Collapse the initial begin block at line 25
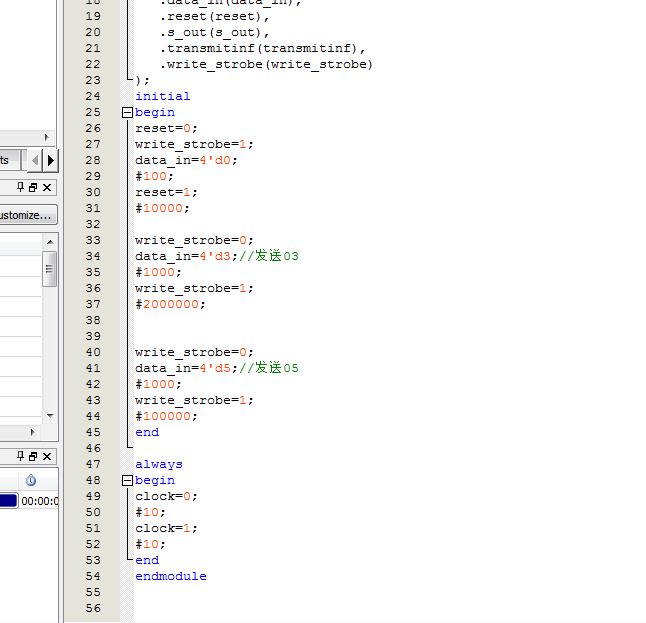The height and width of the screenshot is (623, 646). [x=127, y=113]
